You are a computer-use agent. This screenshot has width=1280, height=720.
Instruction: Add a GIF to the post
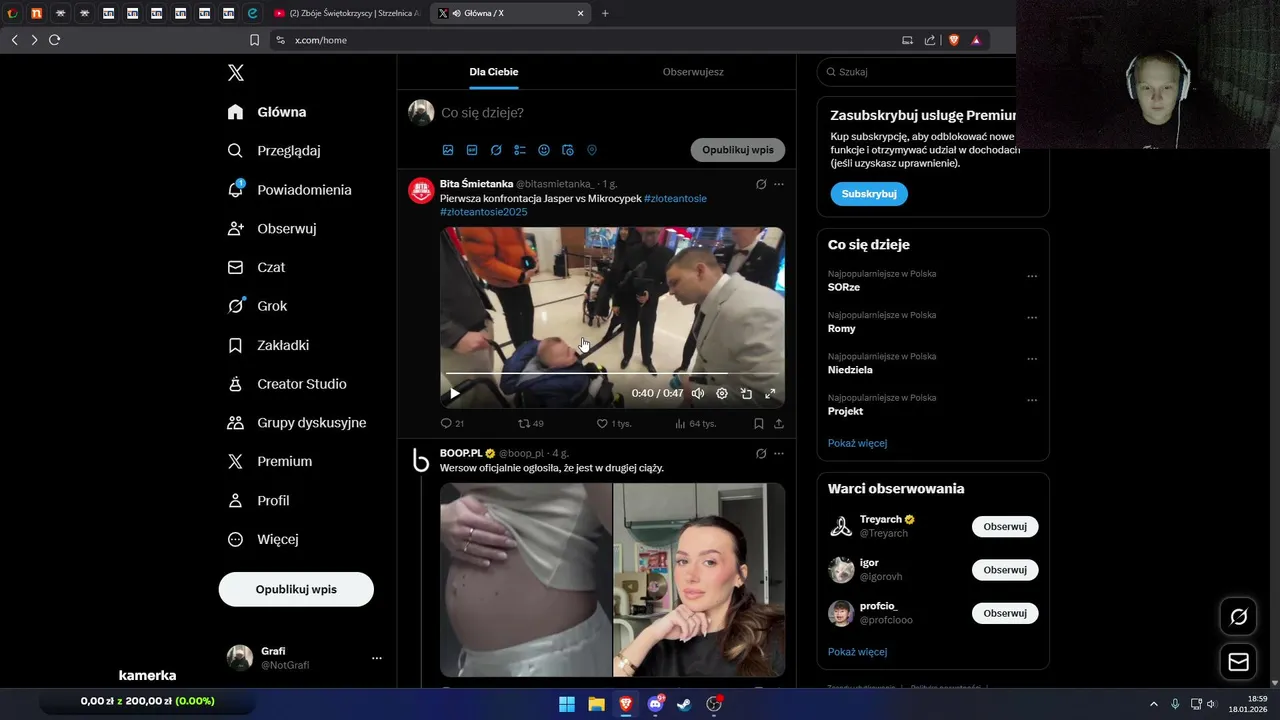click(472, 150)
